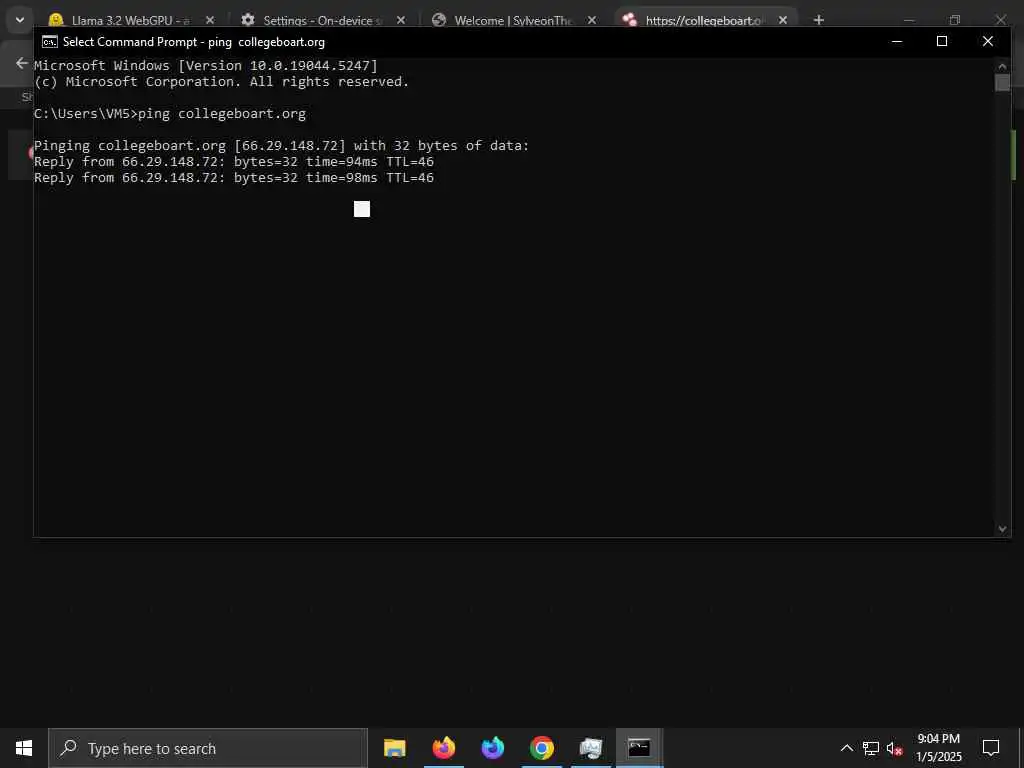Click the Settings gear tab favicon

click(248, 20)
